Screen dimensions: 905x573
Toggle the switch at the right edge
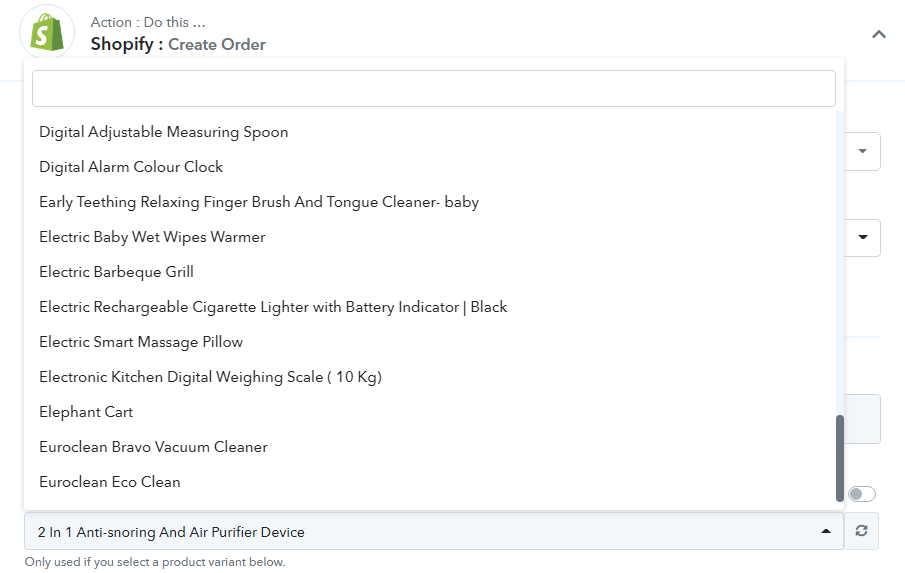[861, 494]
